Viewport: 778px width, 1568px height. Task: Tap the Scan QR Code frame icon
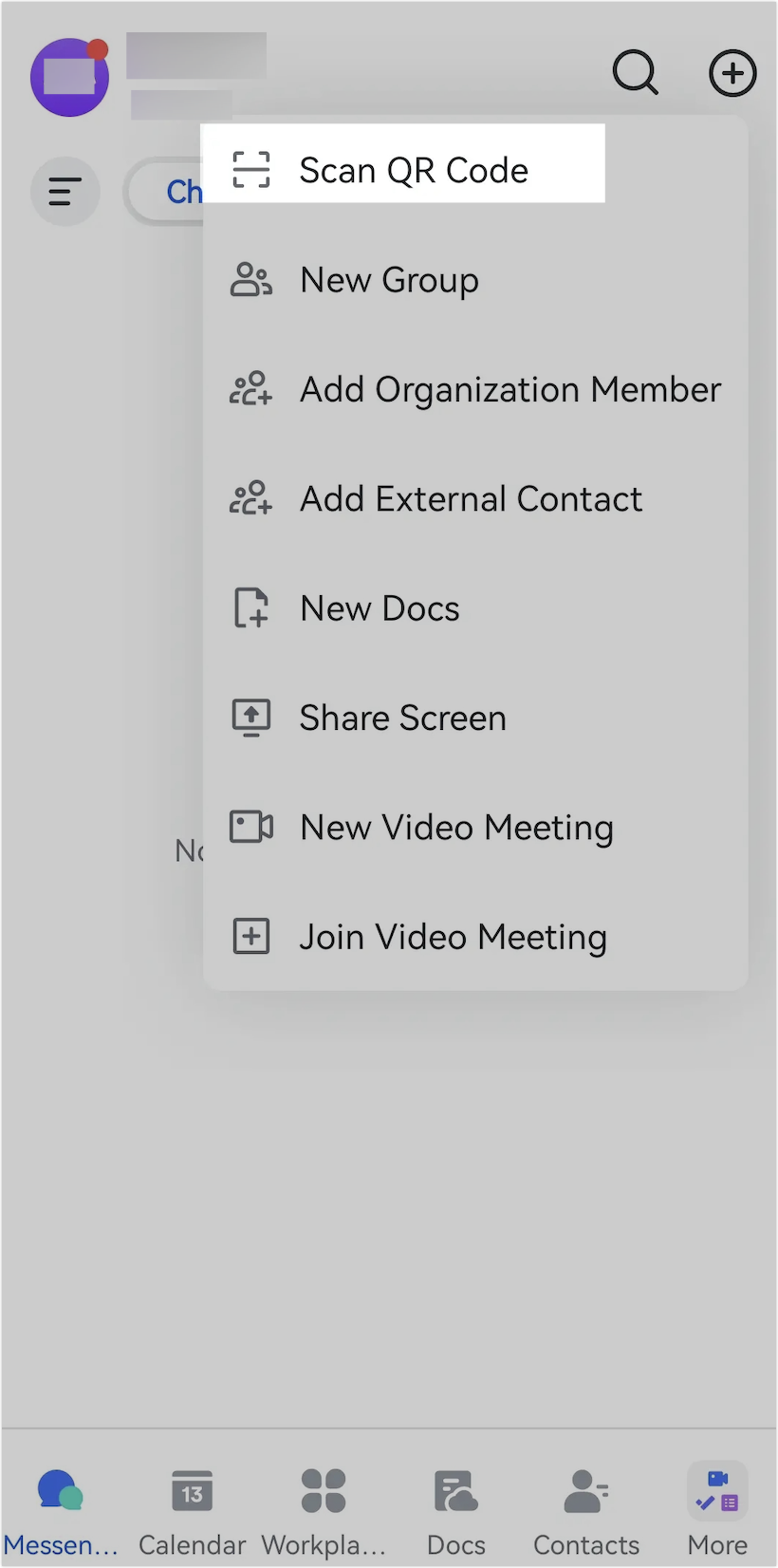coord(250,169)
